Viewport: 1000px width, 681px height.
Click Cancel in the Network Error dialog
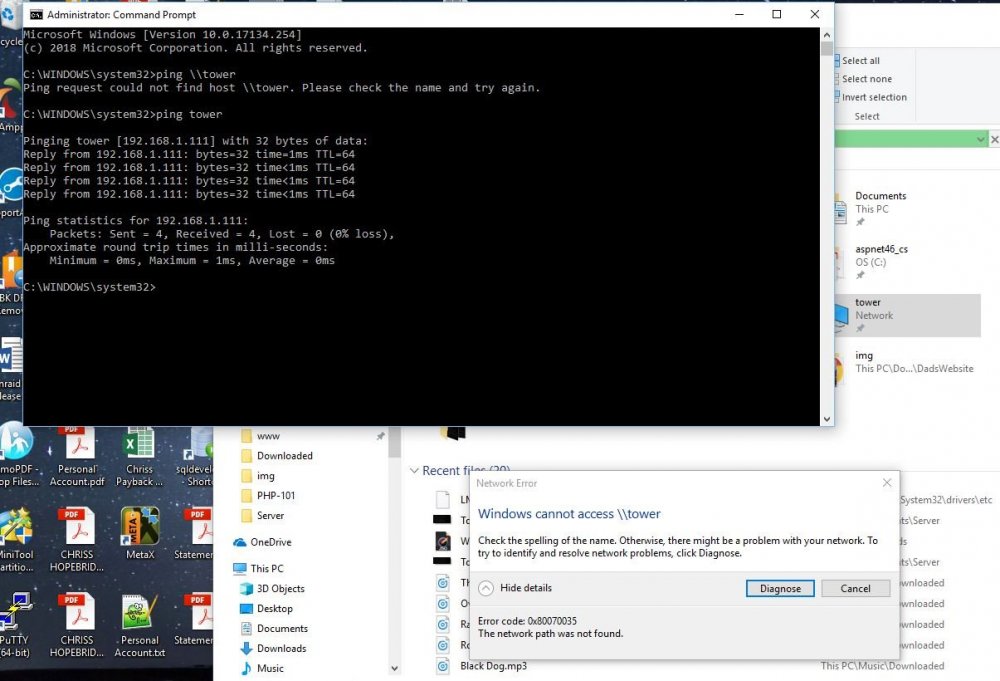point(855,588)
